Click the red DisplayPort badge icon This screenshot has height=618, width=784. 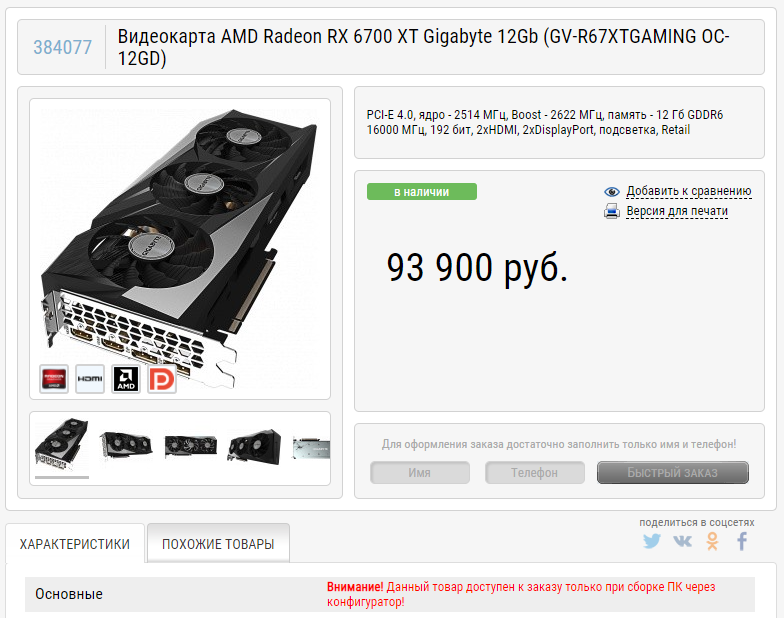[162, 378]
